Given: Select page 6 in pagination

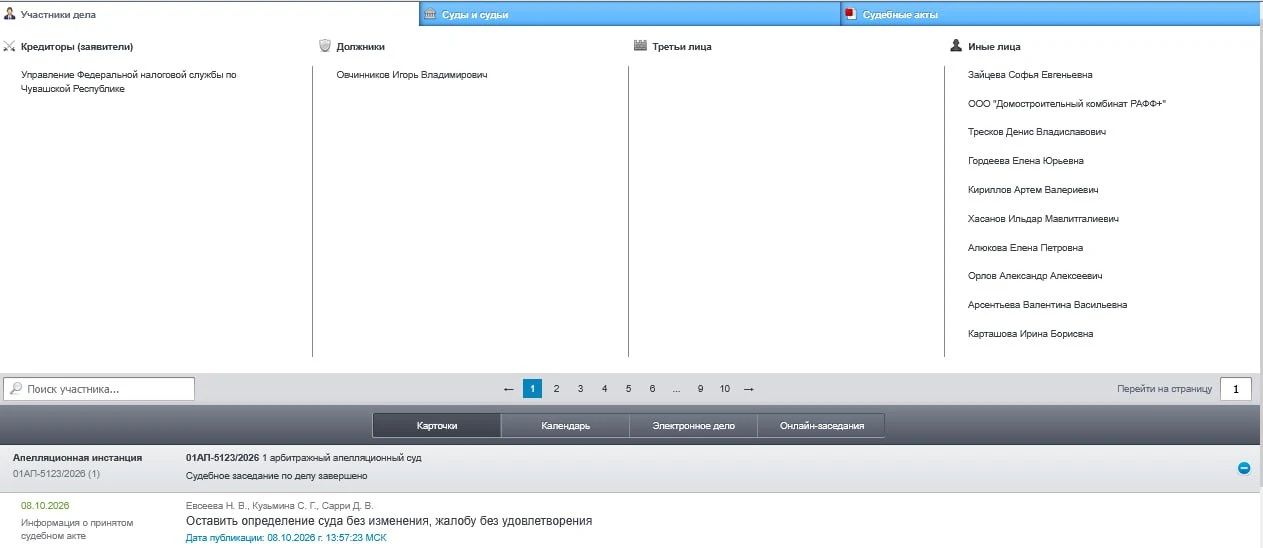Looking at the screenshot, I should [652, 389].
